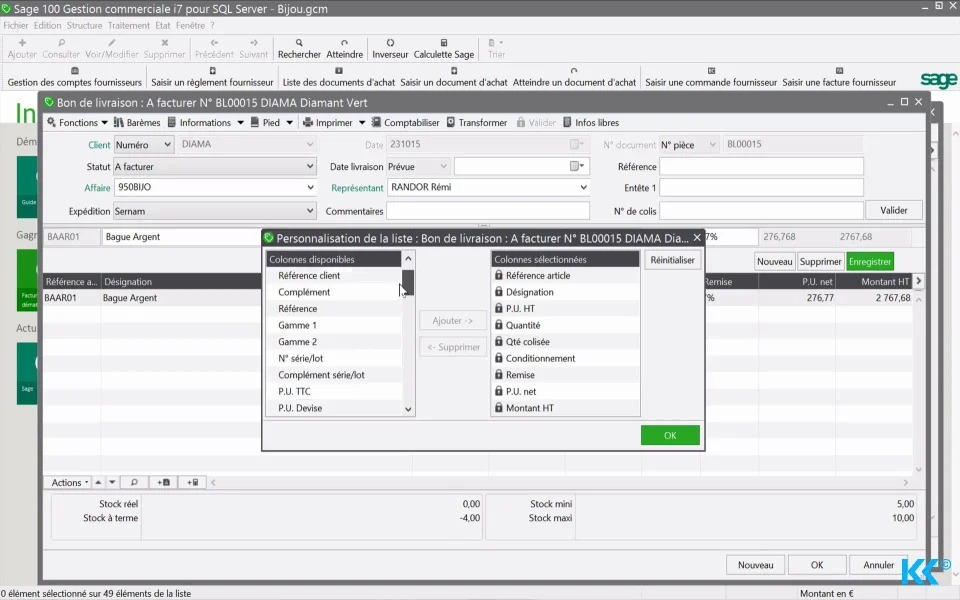Select Gamme 1 in Colonnes disponibles

tap(334, 325)
